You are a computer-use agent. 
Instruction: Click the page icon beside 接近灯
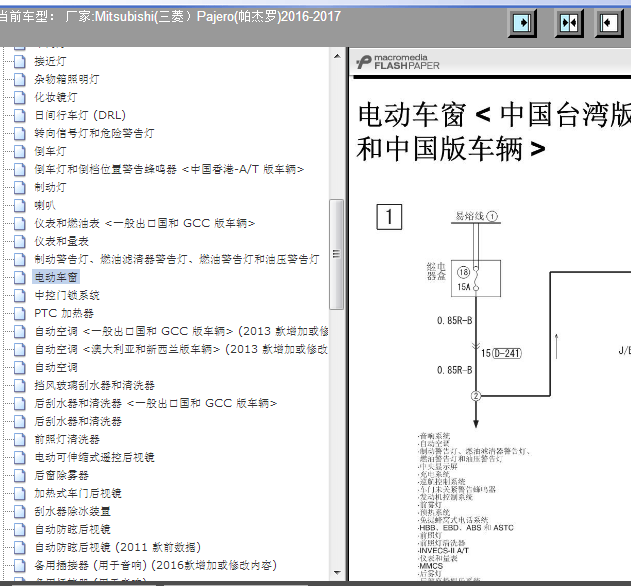click(19, 61)
